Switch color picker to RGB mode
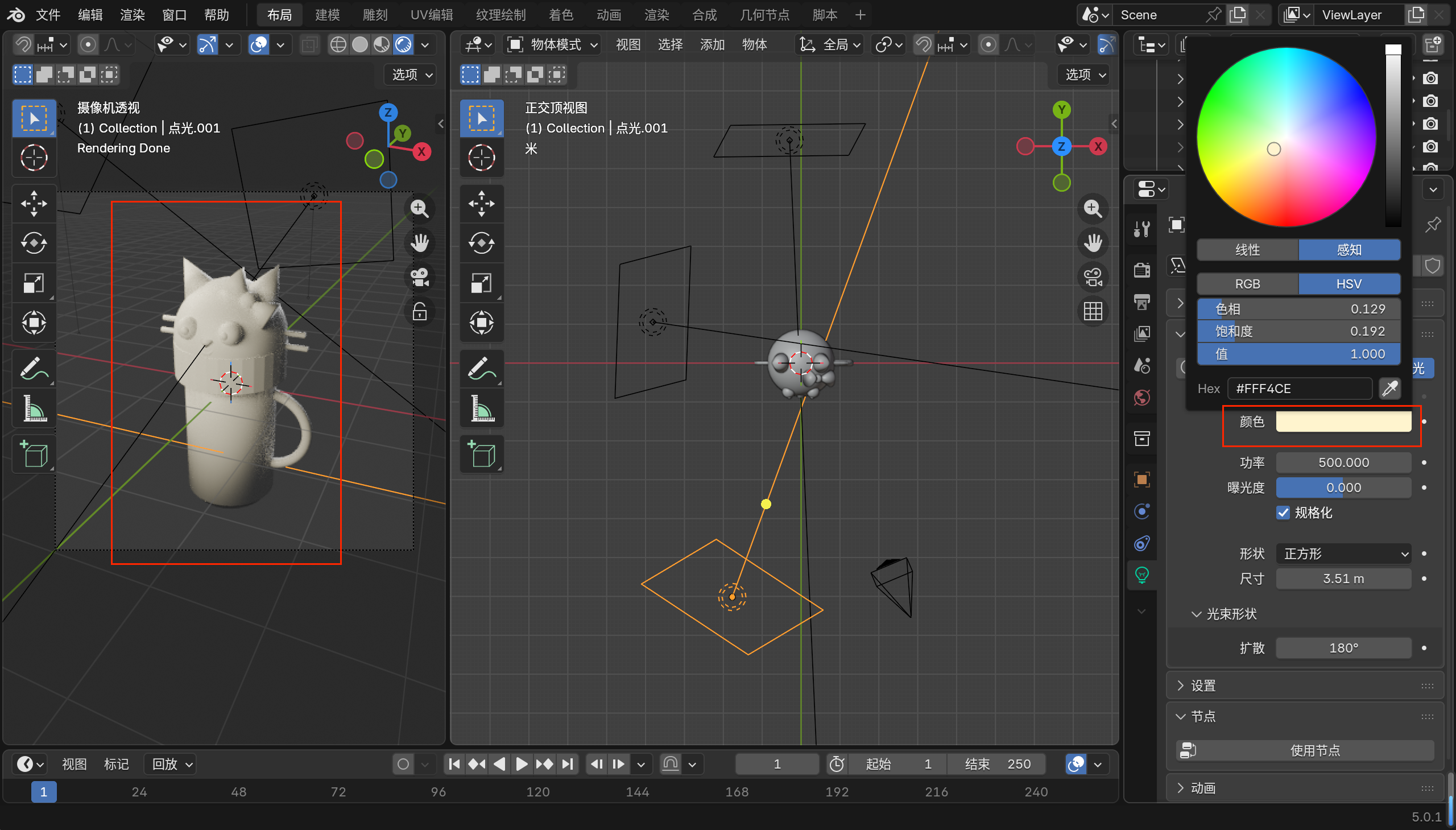The width and height of the screenshot is (1456, 830). [x=1247, y=284]
